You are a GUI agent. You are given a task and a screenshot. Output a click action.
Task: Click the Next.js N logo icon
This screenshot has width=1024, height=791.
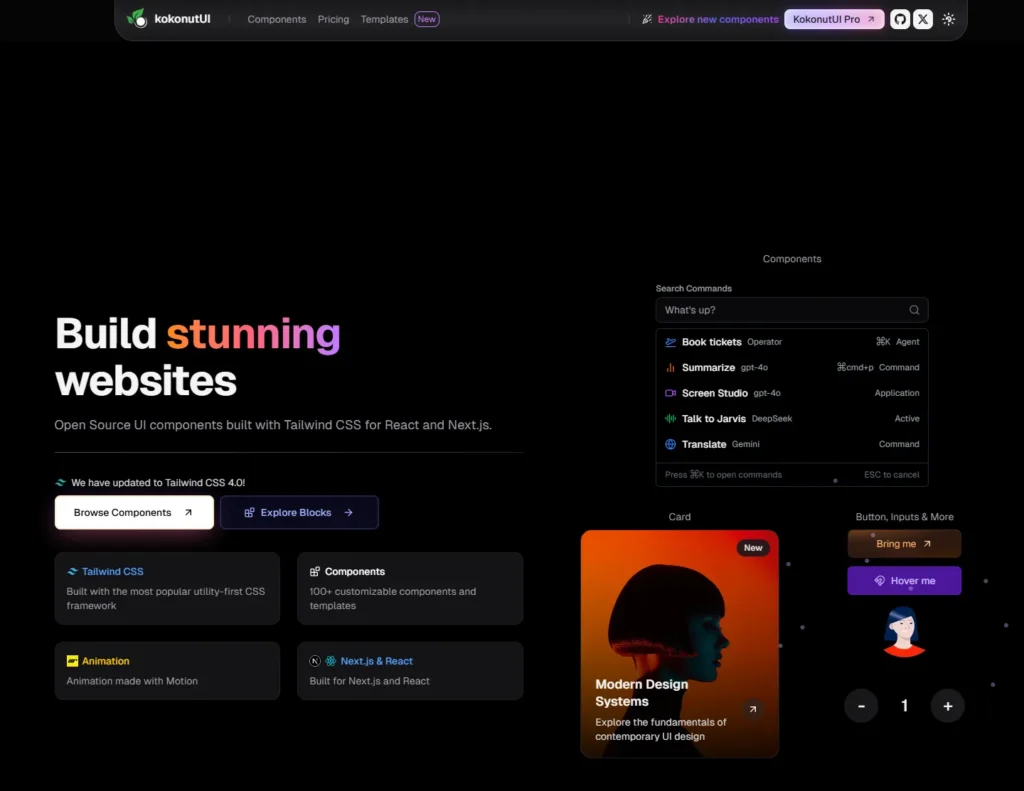[x=315, y=661]
